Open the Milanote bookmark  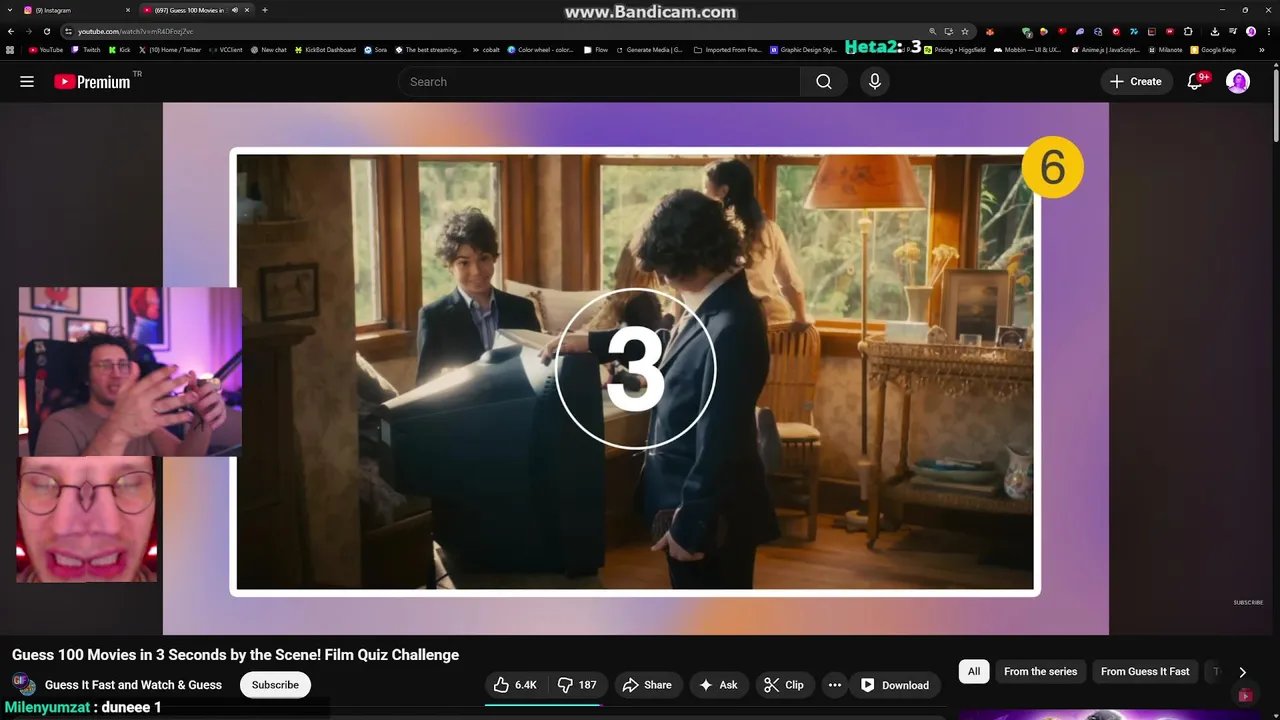click(1165, 49)
